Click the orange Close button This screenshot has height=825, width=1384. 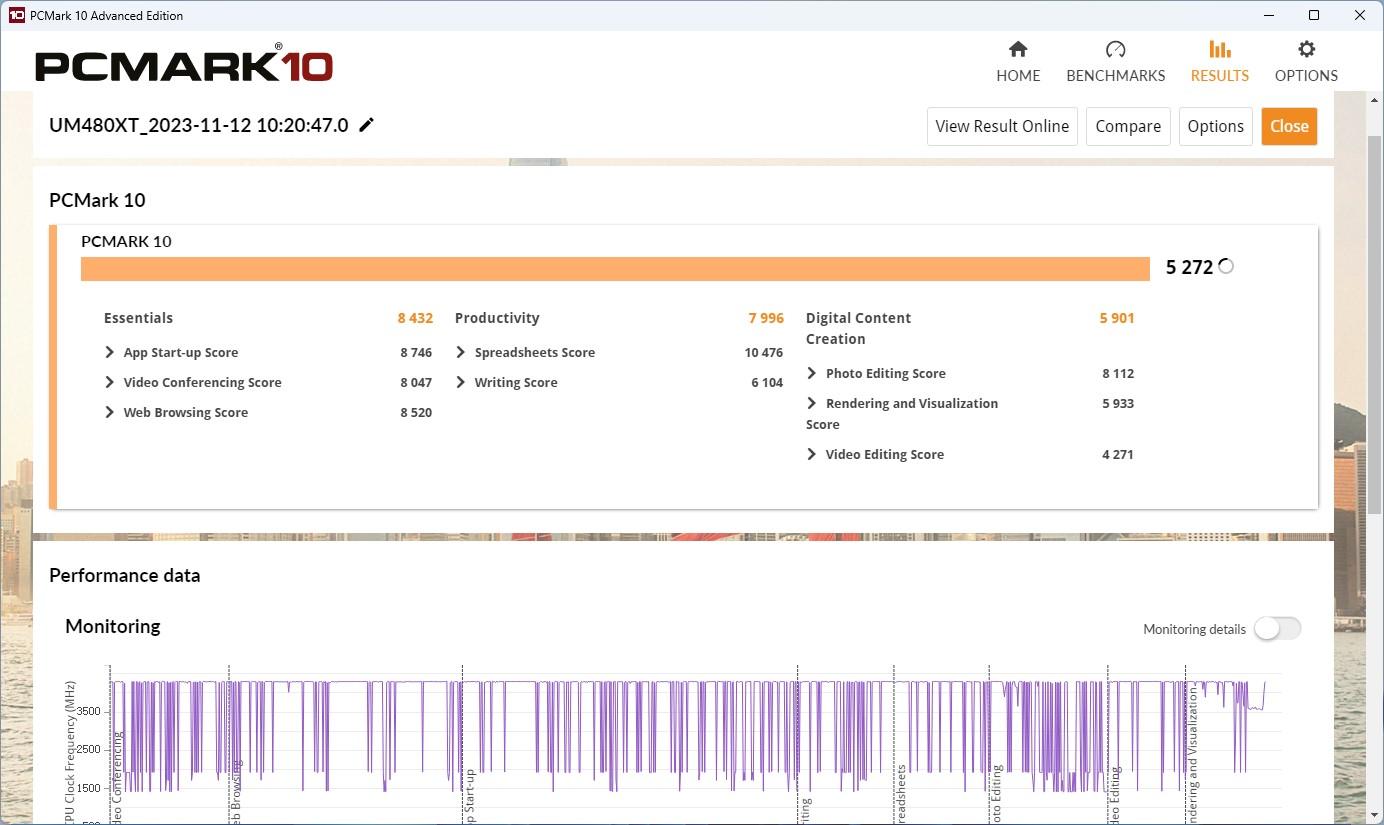(1289, 126)
